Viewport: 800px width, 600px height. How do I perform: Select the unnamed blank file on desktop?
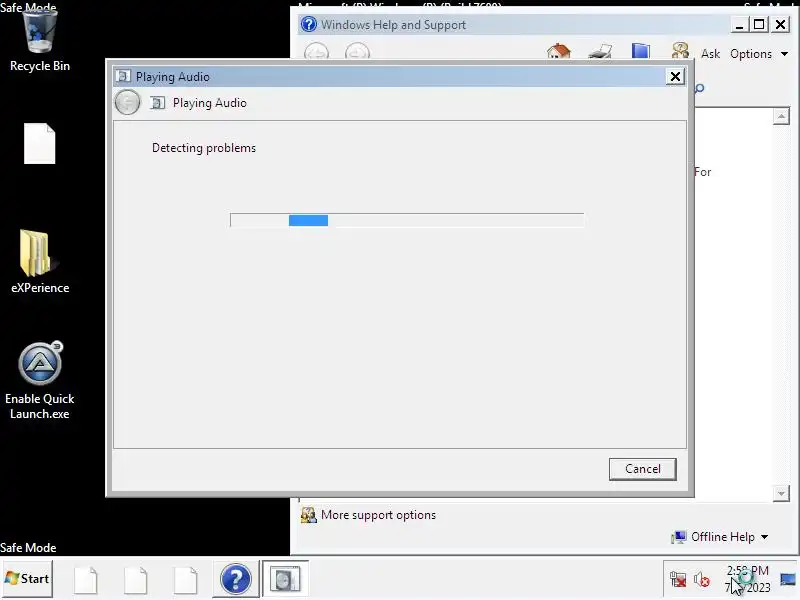(x=39, y=143)
